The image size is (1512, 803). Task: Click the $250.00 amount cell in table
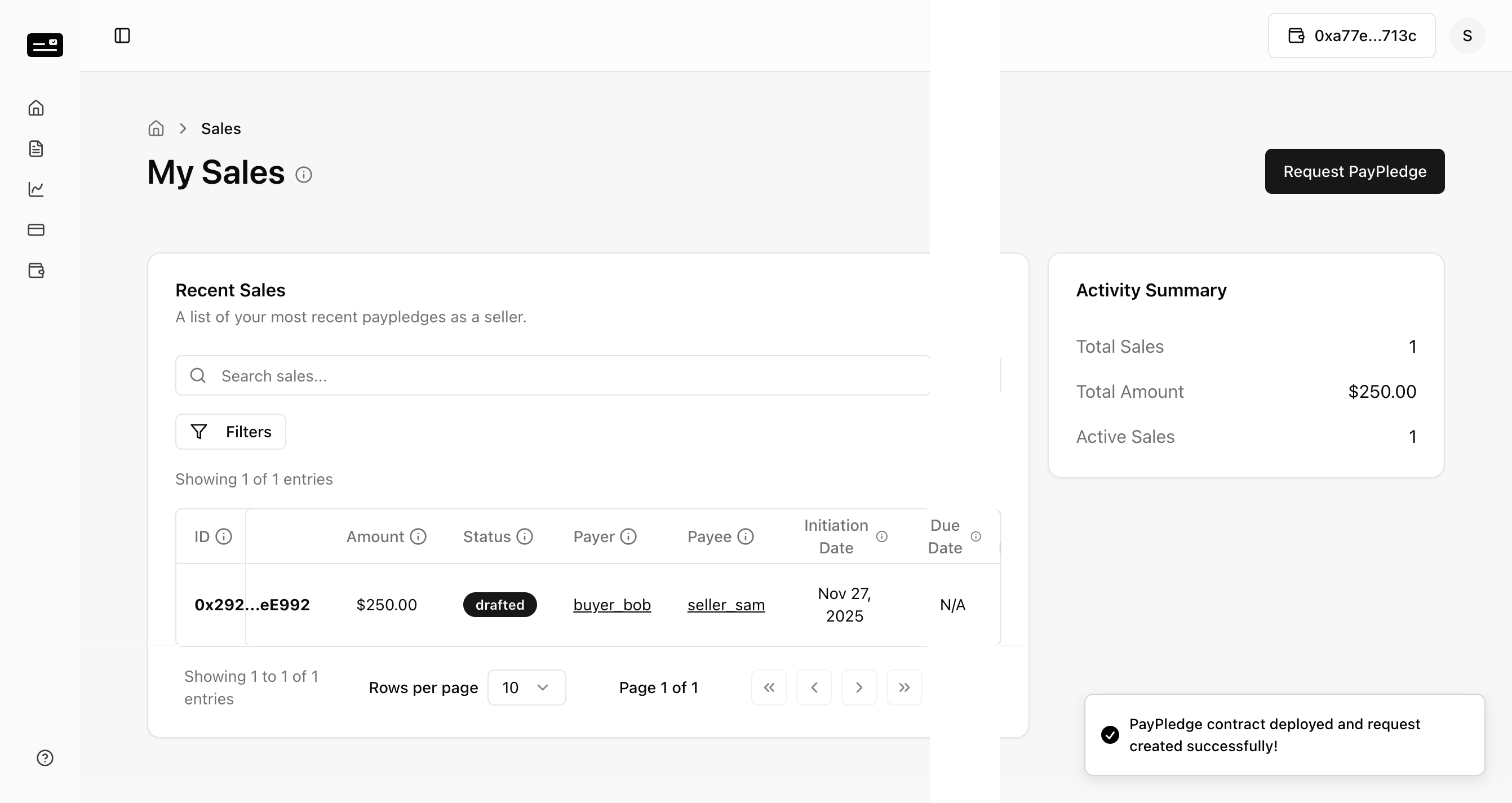coord(387,605)
